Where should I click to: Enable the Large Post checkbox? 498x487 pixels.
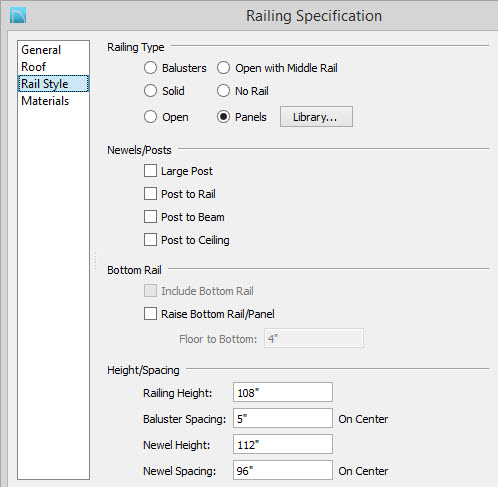pyautogui.click(x=150, y=171)
